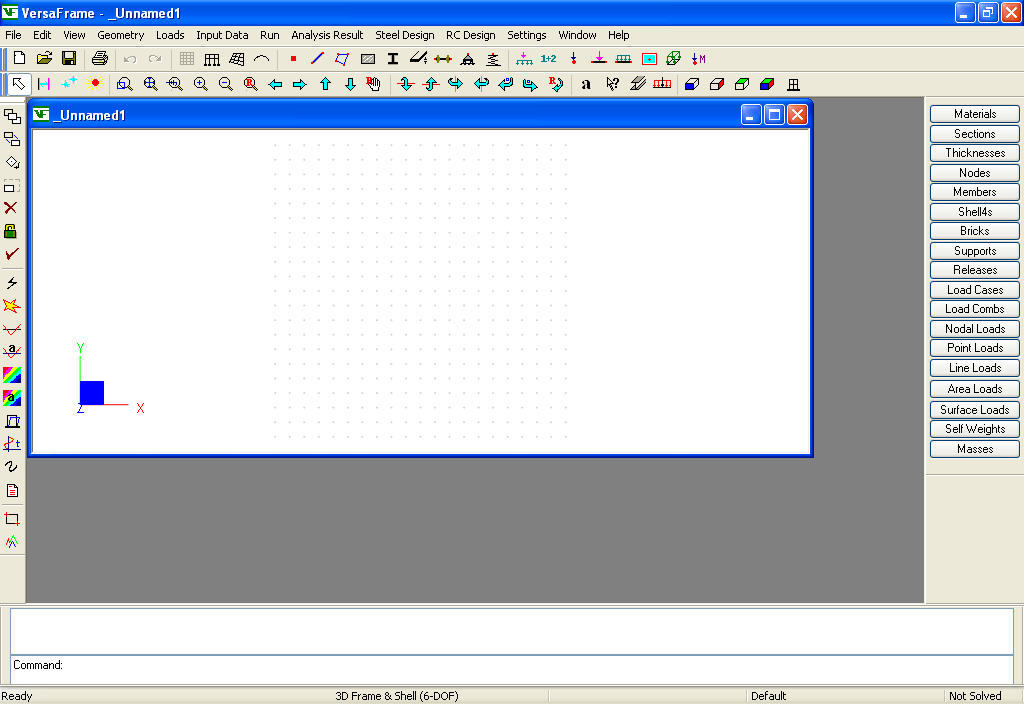This screenshot has width=1024, height=704.
Task: Click the rainbow contour display icon
Action: pyautogui.click(x=11, y=375)
